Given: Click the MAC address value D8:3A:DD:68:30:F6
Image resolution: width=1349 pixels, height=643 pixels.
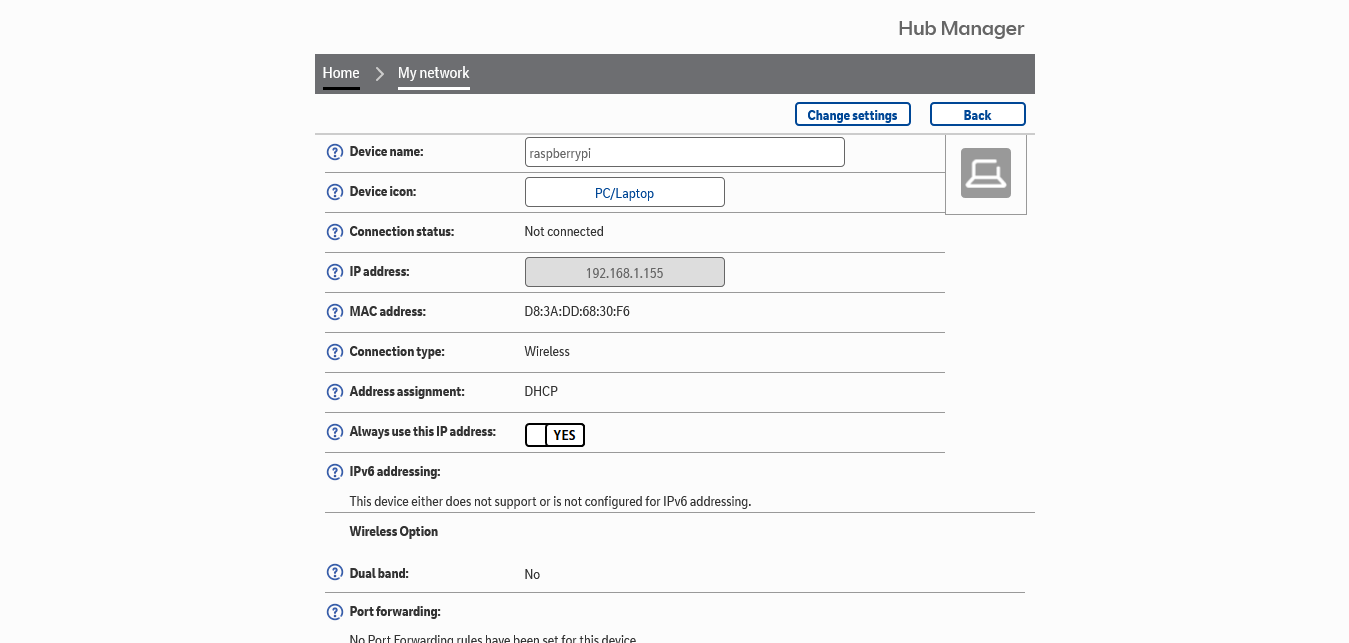Looking at the screenshot, I should pos(577,311).
